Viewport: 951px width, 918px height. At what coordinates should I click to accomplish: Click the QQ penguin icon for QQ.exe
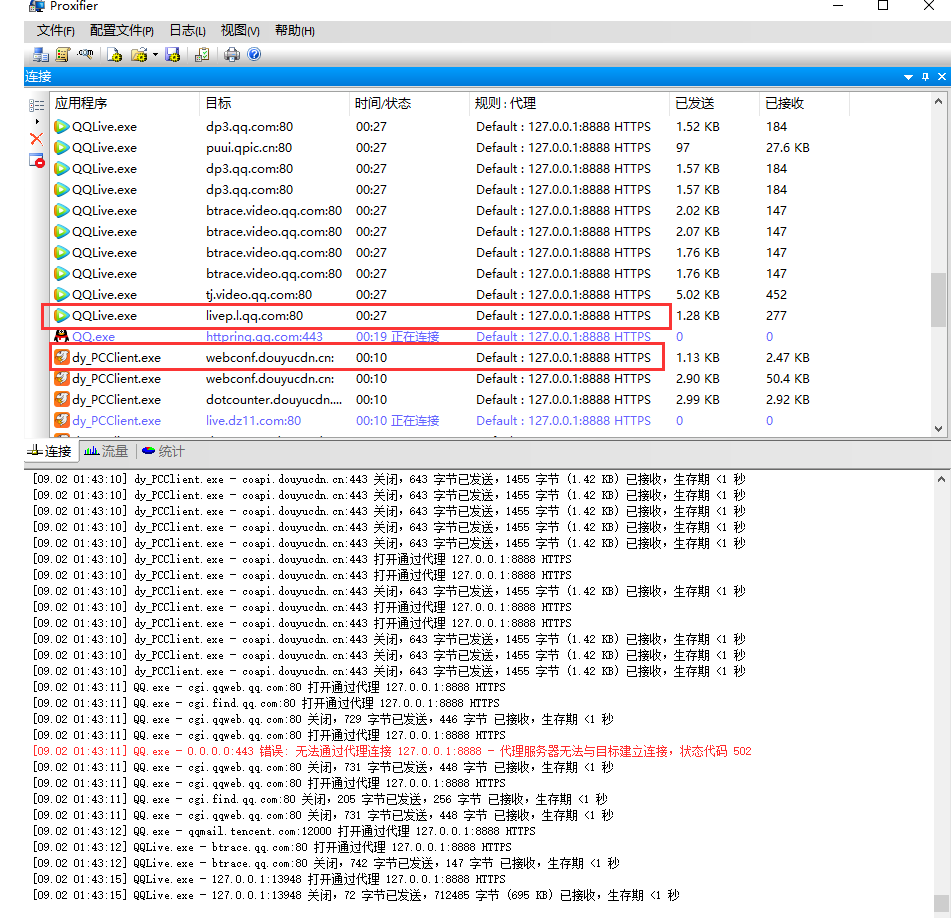pyautogui.click(x=61, y=336)
